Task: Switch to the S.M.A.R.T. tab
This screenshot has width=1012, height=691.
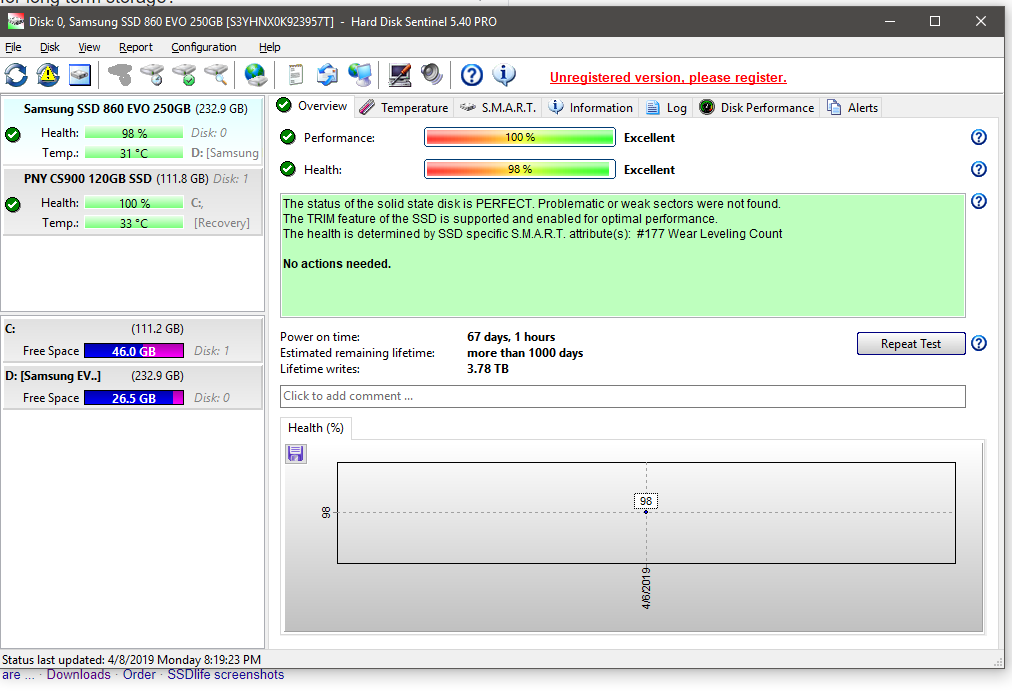Action: (x=498, y=108)
